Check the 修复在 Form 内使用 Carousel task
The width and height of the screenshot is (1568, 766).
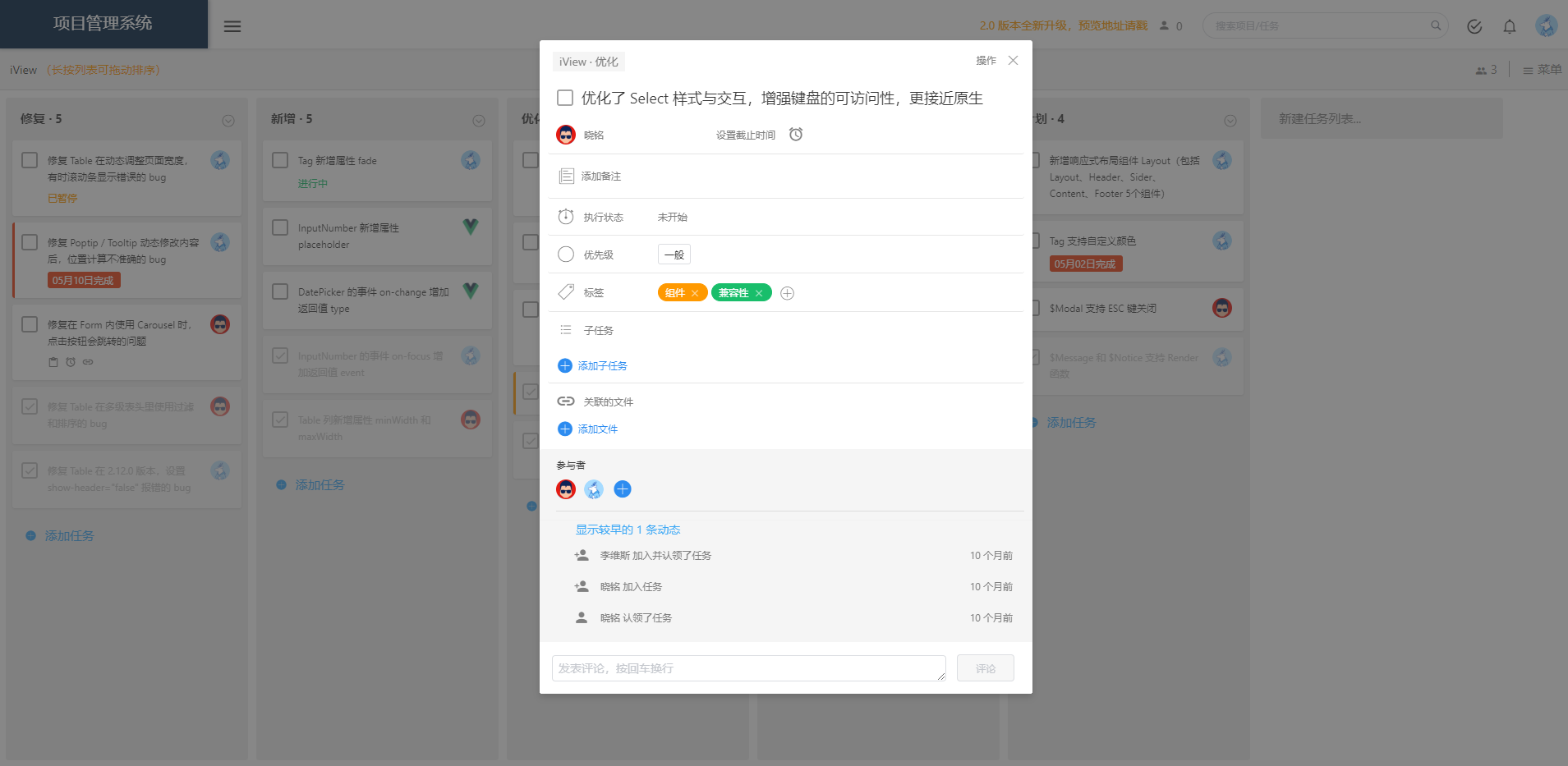pos(30,324)
